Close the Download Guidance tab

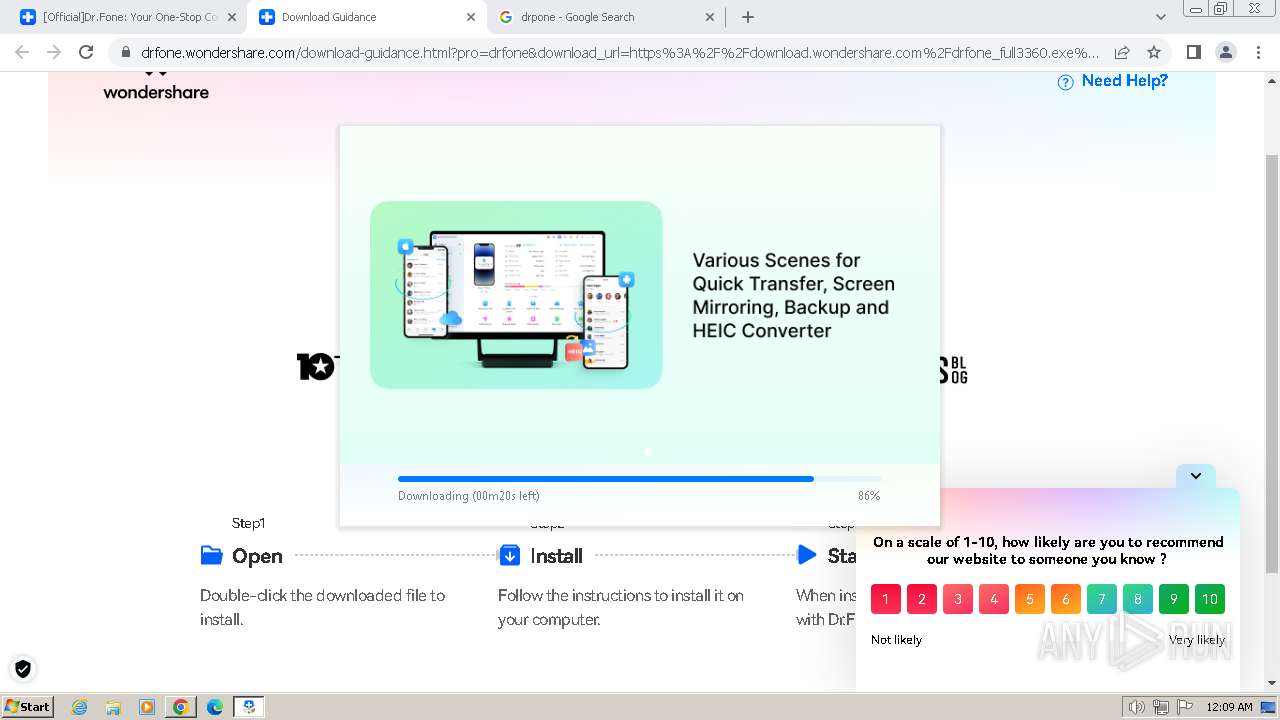[471, 17]
